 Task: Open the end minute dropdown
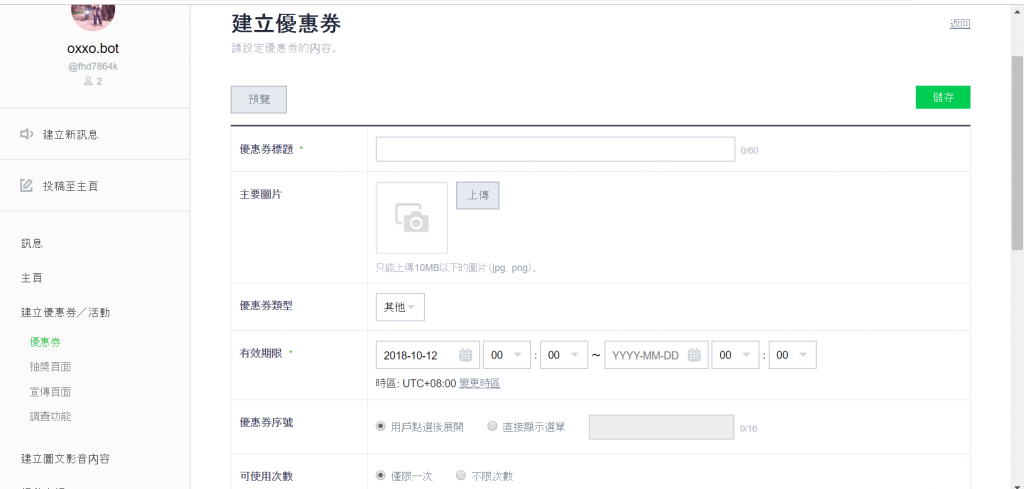792,355
